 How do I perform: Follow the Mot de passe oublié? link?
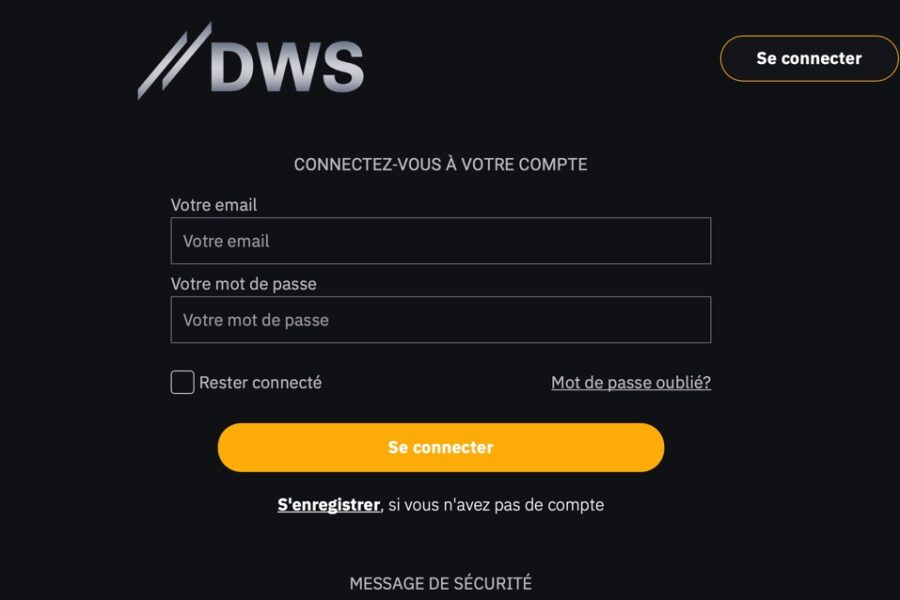[631, 382]
